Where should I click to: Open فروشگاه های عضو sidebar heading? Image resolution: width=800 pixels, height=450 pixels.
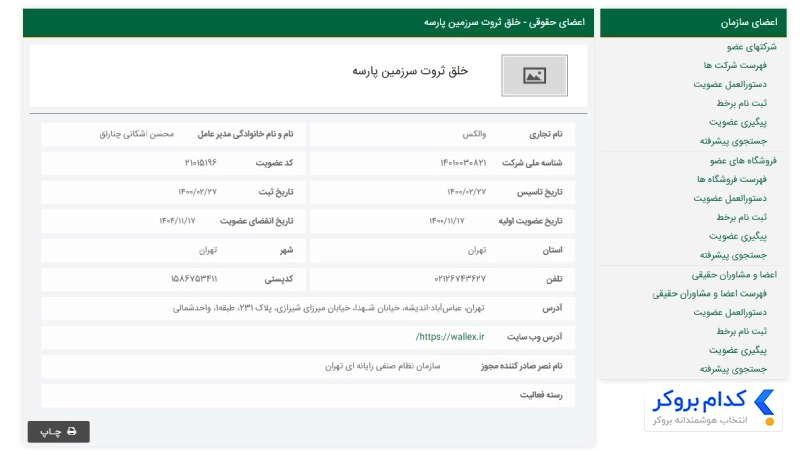(743, 161)
